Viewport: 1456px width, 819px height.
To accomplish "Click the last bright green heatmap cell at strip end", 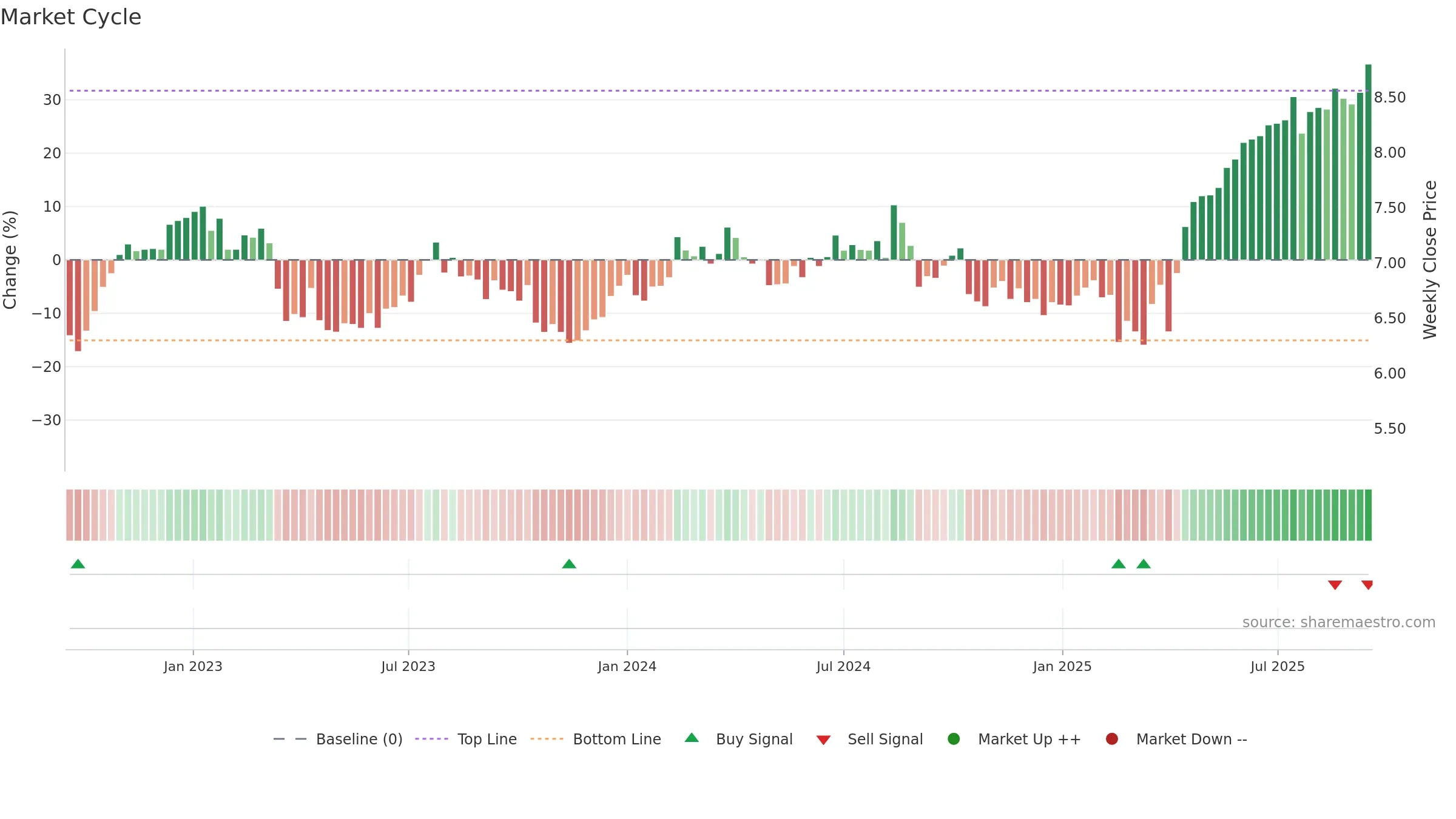I will 1368,515.
